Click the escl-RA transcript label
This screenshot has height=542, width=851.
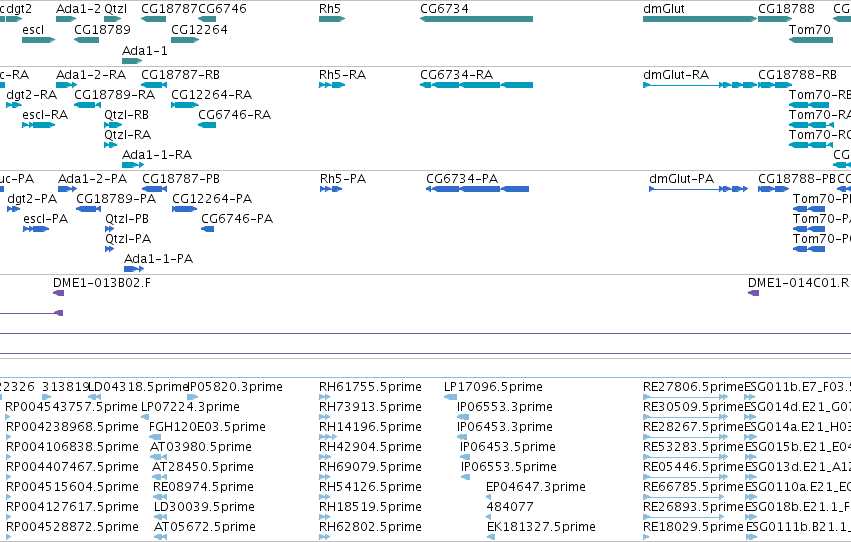tap(45, 115)
